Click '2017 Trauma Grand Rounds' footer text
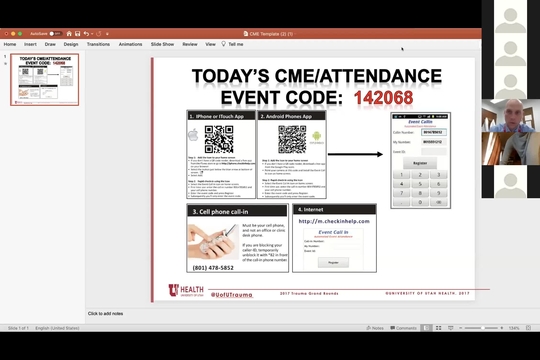The width and height of the screenshot is (540, 360). pos(309,294)
